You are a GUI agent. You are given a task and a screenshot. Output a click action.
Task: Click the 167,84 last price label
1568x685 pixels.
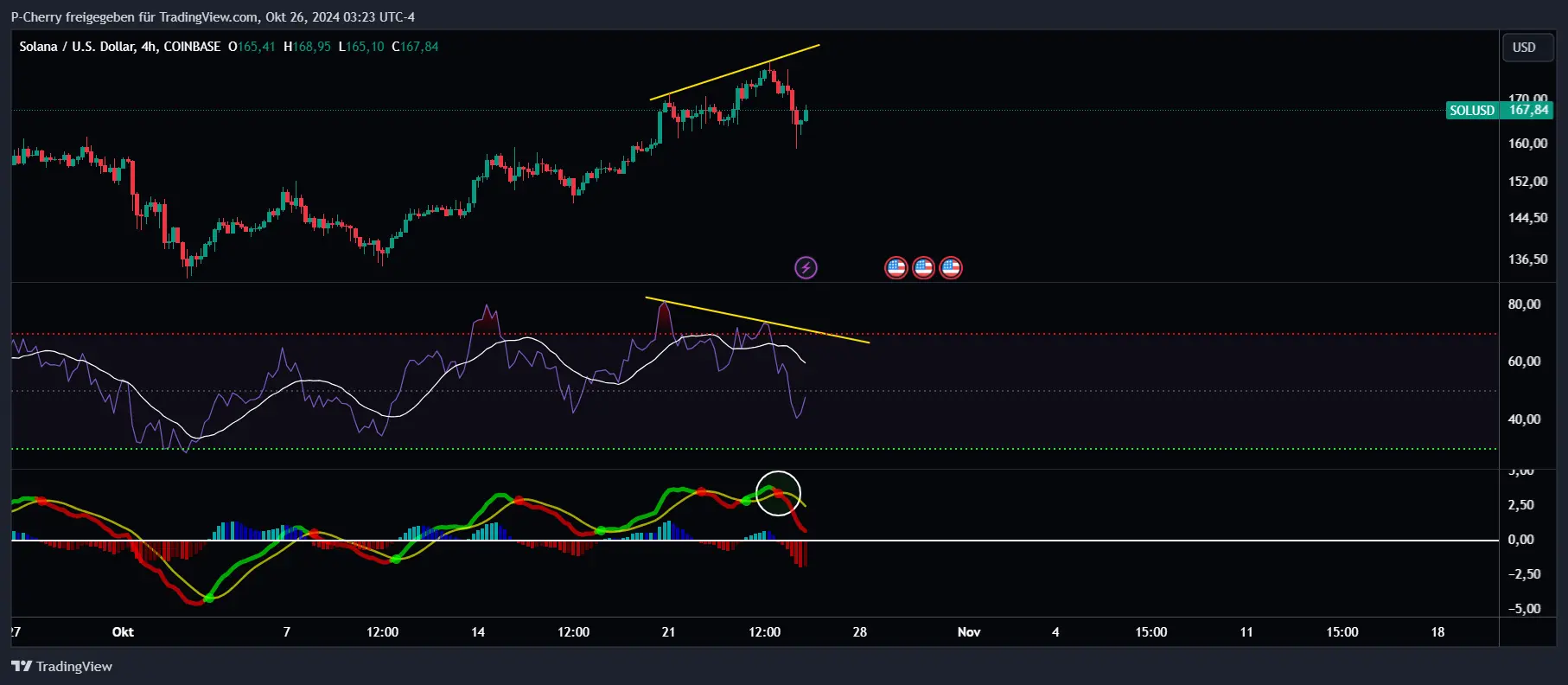pyautogui.click(x=1528, y=110)
